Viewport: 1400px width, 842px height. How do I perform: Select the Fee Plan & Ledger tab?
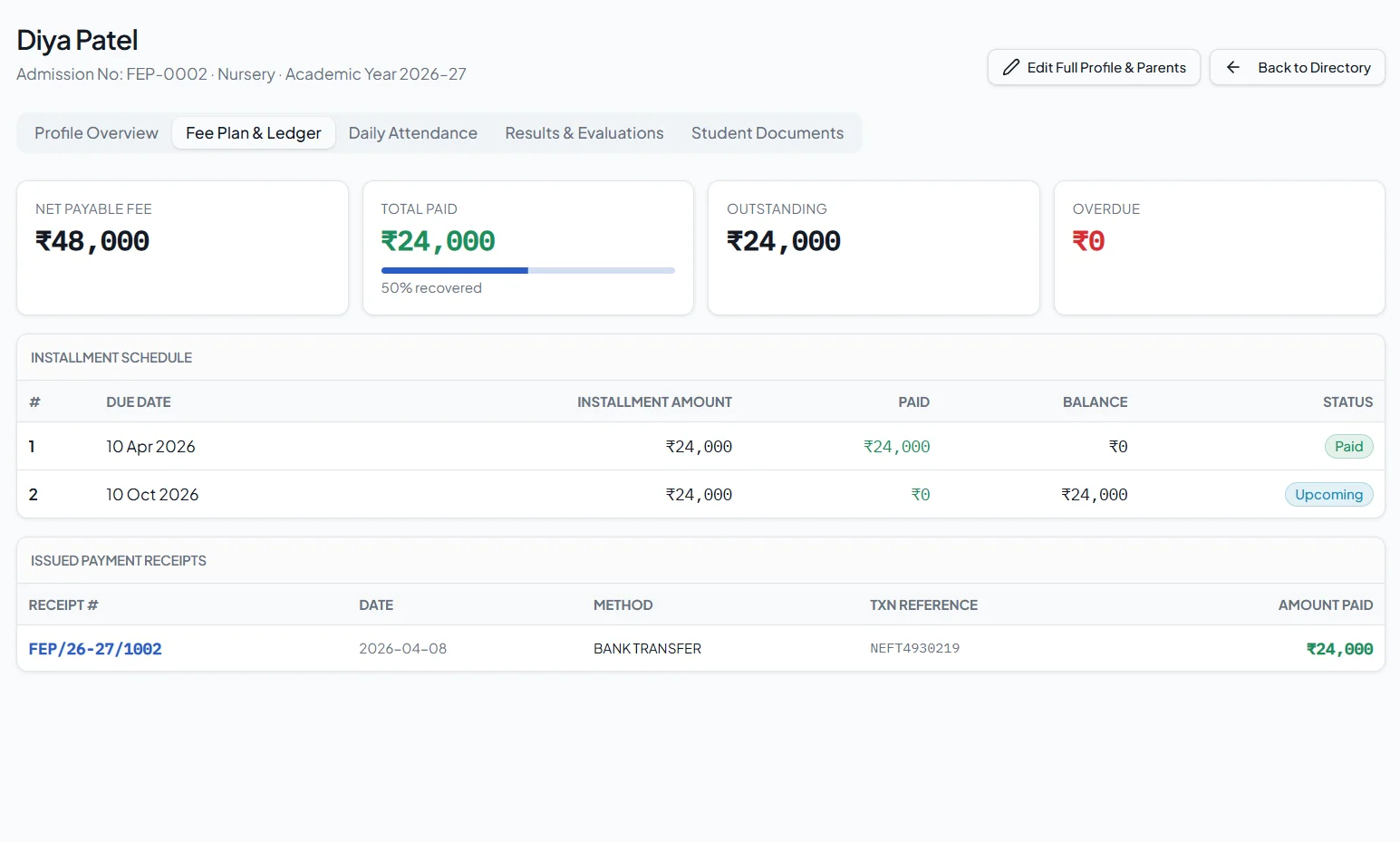point(254,133)
